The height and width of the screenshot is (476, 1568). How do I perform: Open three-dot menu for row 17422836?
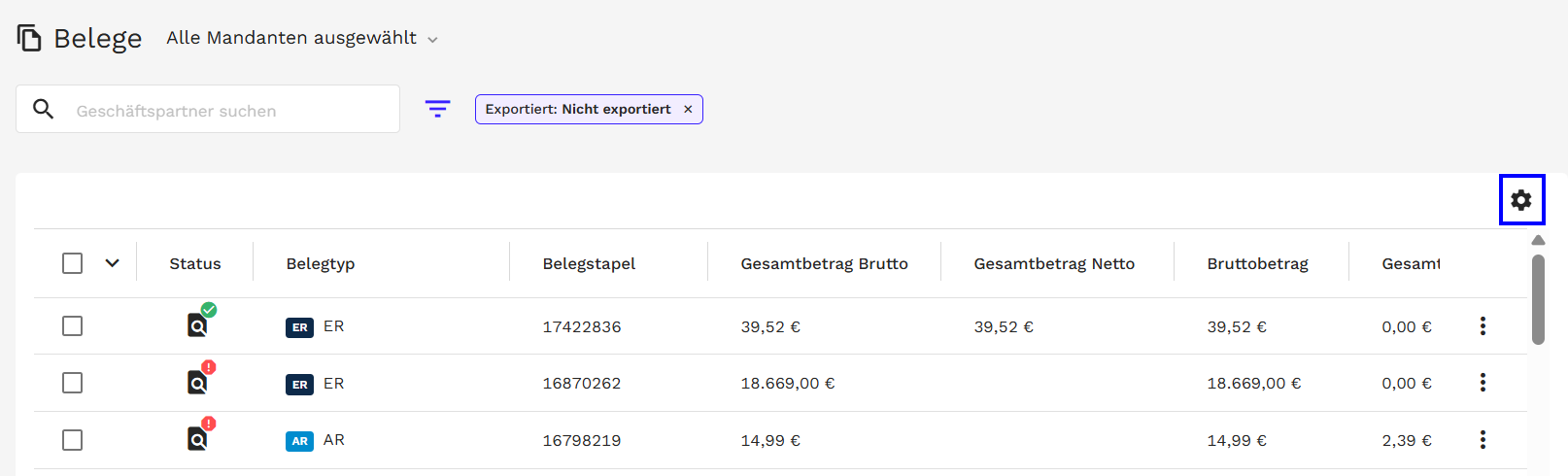(1483, 326)
